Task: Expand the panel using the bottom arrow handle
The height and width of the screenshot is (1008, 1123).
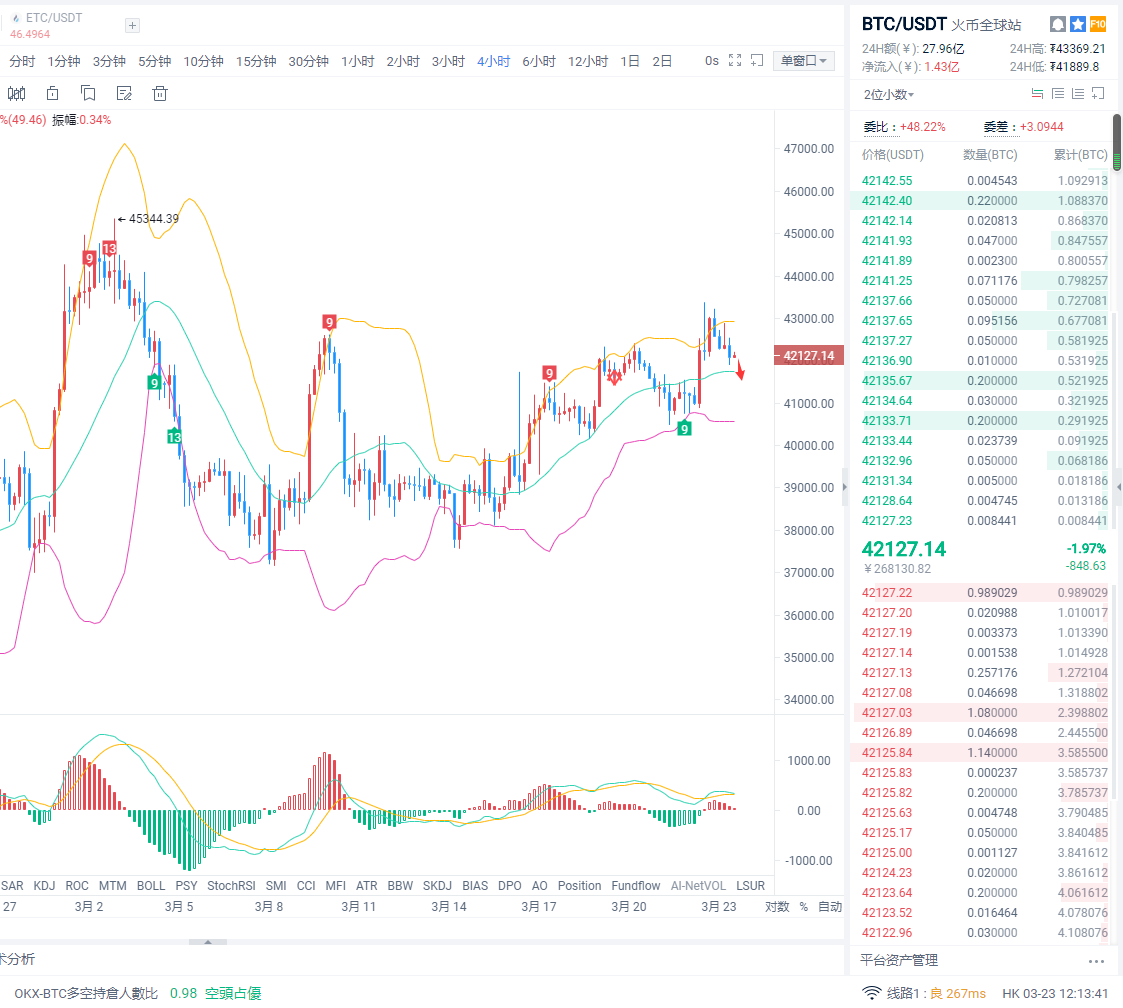Action: click(x=208, y=942)
